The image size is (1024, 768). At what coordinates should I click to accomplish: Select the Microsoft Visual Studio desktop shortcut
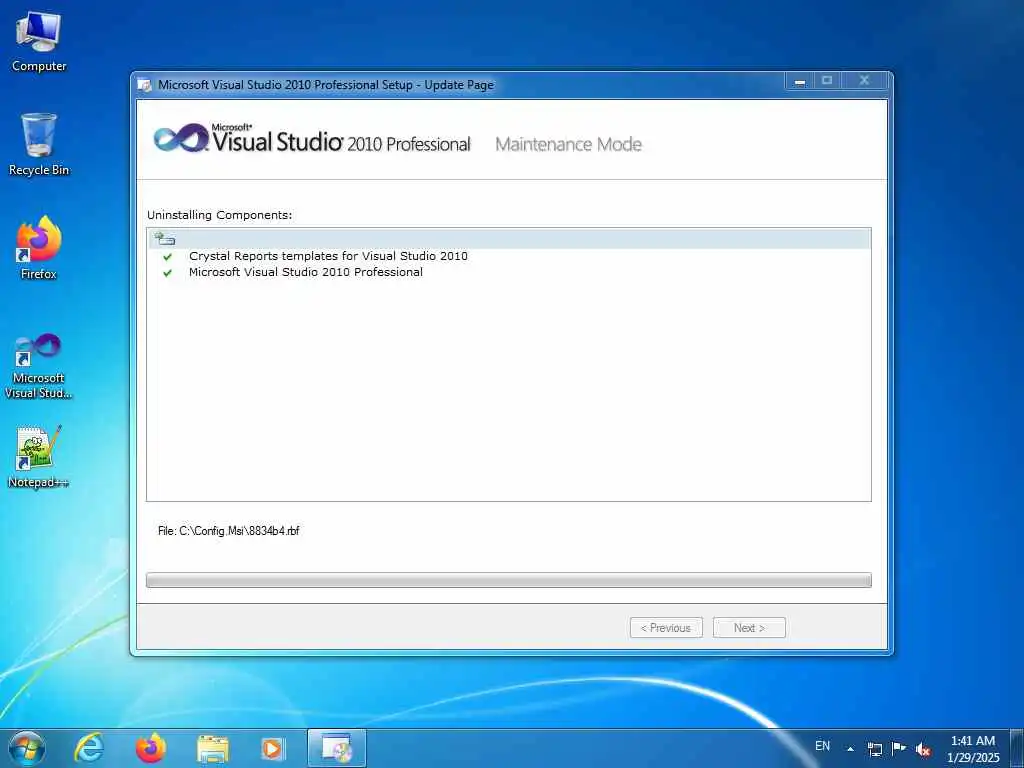[x=39, y=366]
